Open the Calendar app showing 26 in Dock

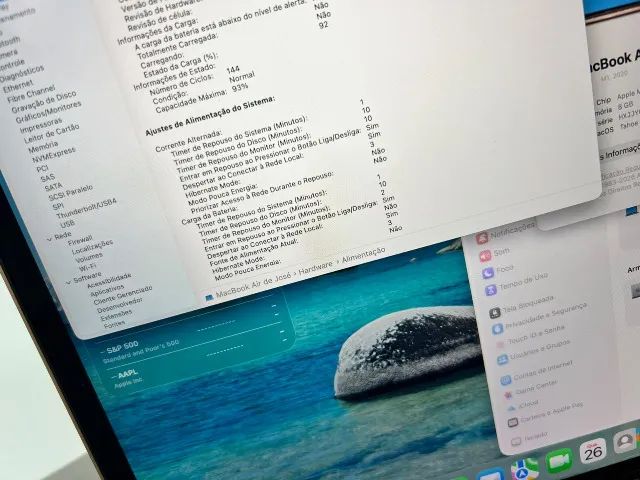[x=593, y=451]
